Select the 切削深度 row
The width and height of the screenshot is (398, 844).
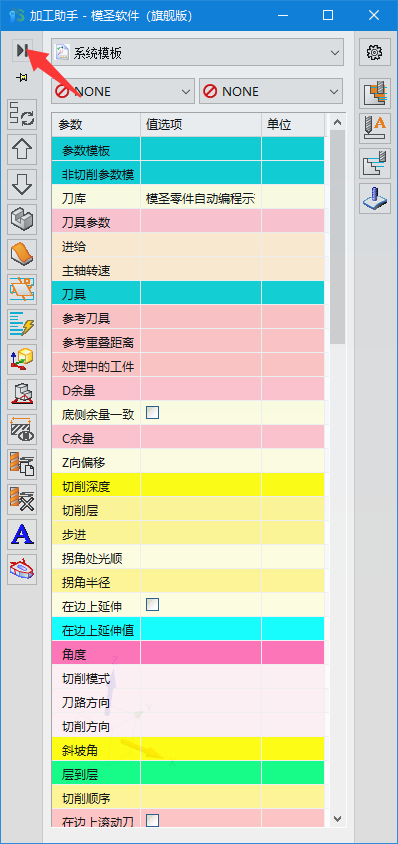tap(188, 485)
